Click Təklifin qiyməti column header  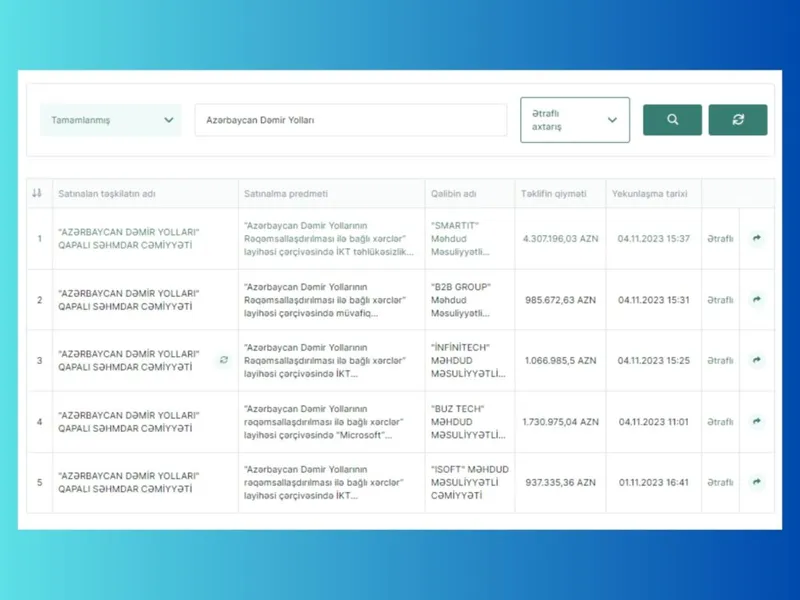[554, 193]
